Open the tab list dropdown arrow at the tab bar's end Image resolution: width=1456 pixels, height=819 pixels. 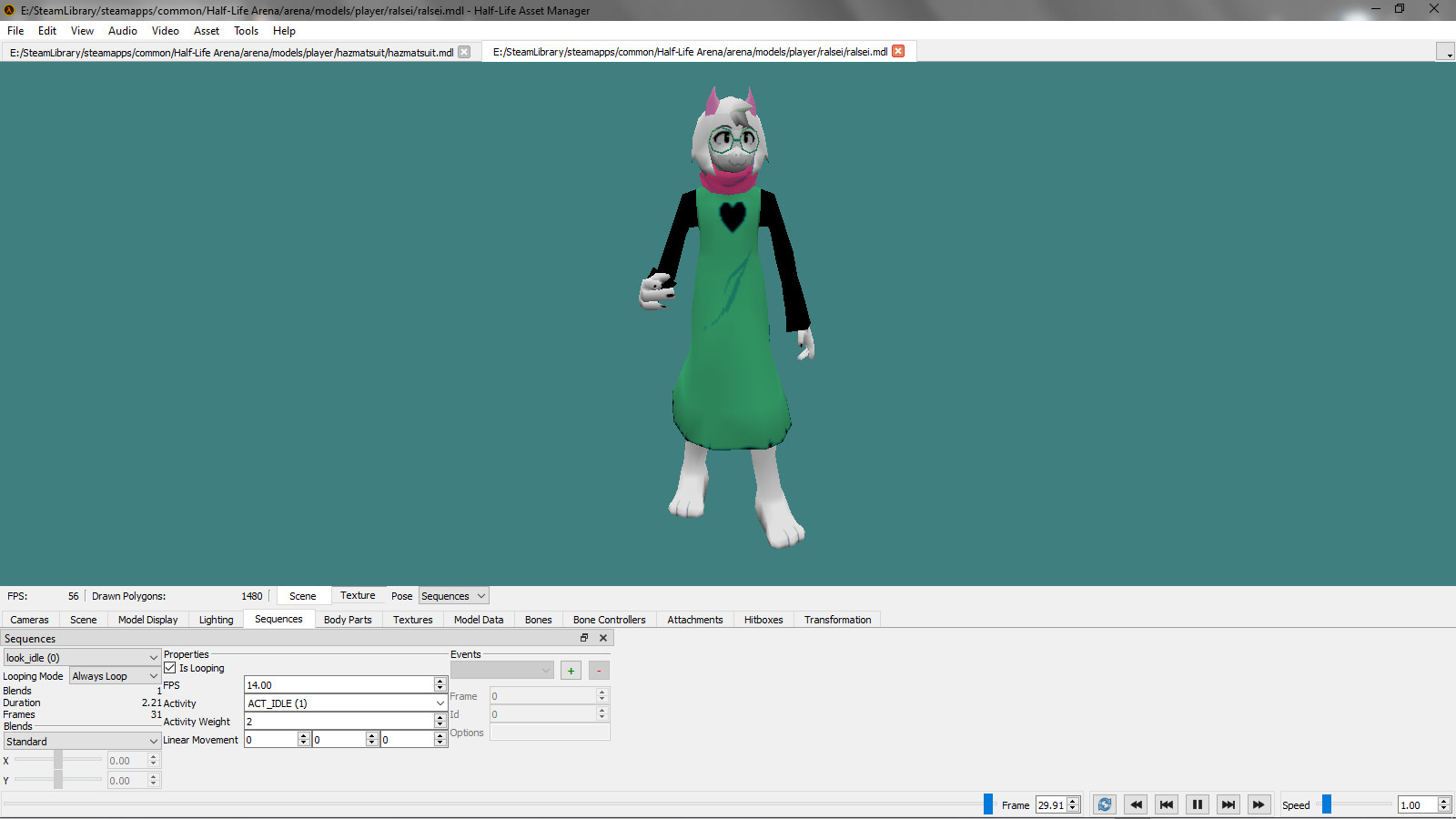1445,53
